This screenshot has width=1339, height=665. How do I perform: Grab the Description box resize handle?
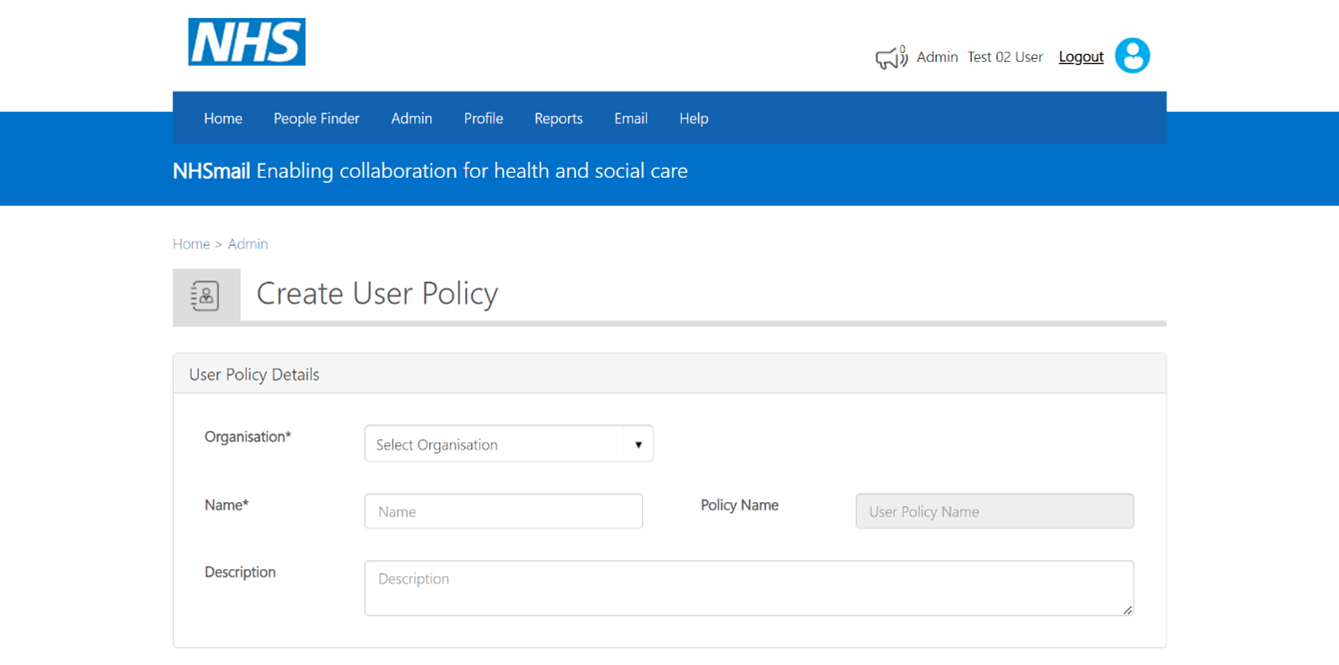1127,609
